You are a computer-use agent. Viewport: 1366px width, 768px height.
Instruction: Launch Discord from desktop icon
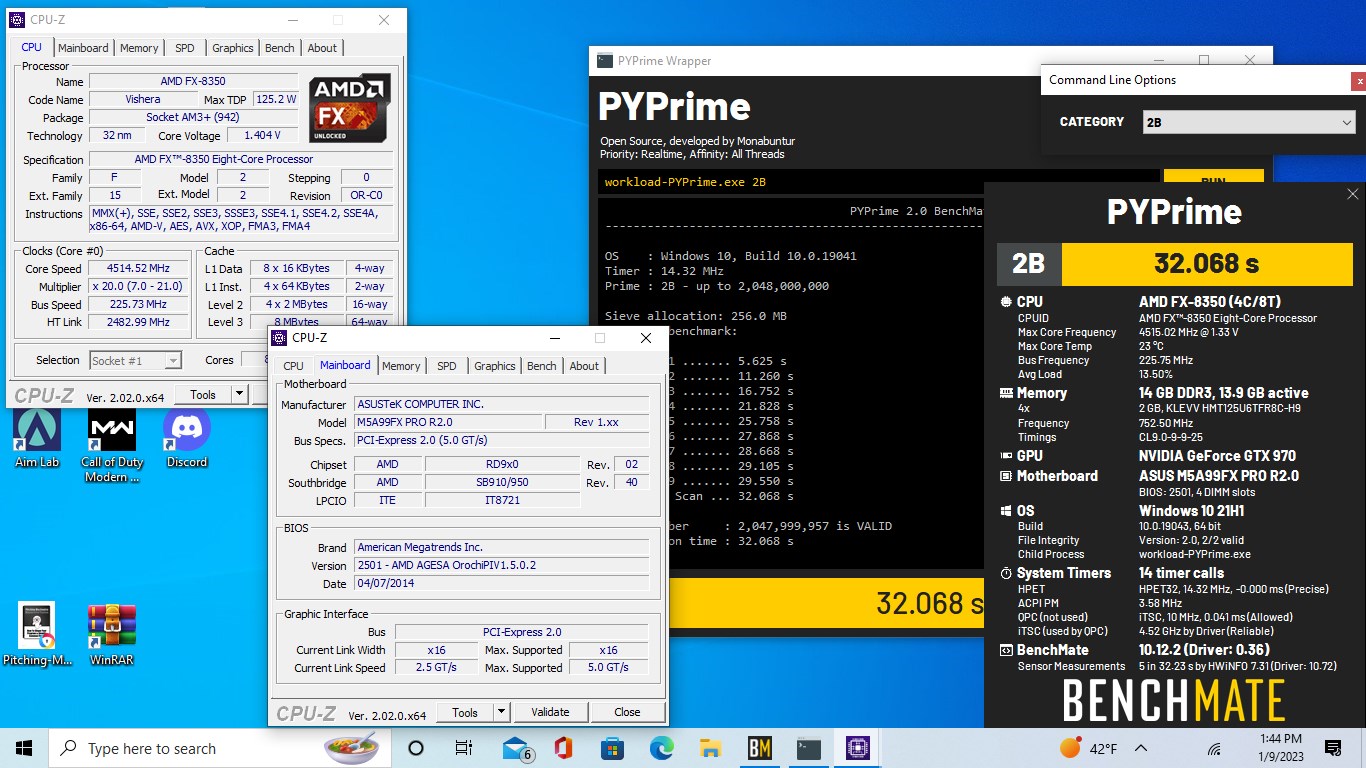(x=187, y=437)
